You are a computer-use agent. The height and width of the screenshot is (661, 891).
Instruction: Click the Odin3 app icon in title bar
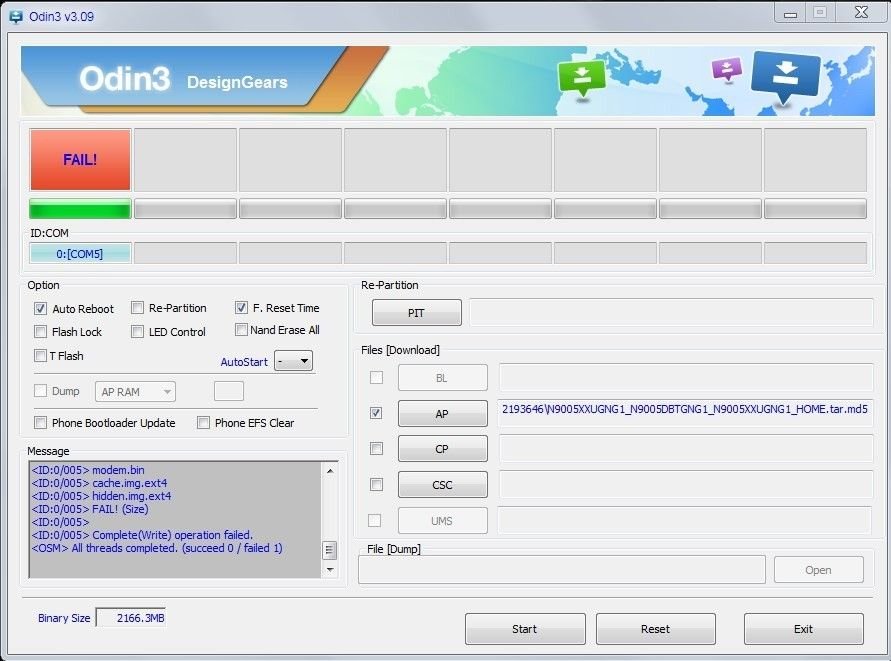tap(15, 17)
